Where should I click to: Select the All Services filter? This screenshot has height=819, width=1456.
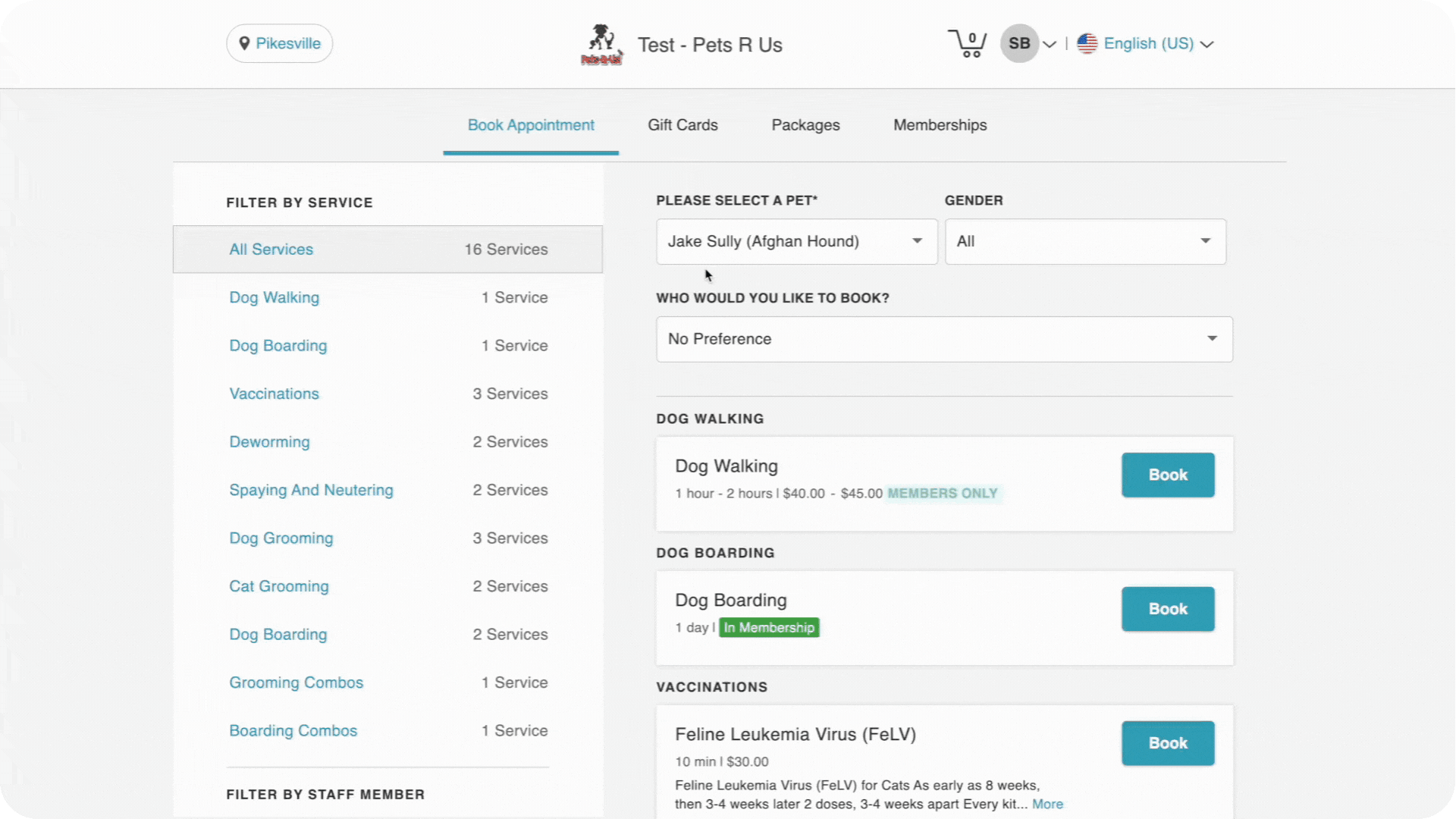click(271, 249)
